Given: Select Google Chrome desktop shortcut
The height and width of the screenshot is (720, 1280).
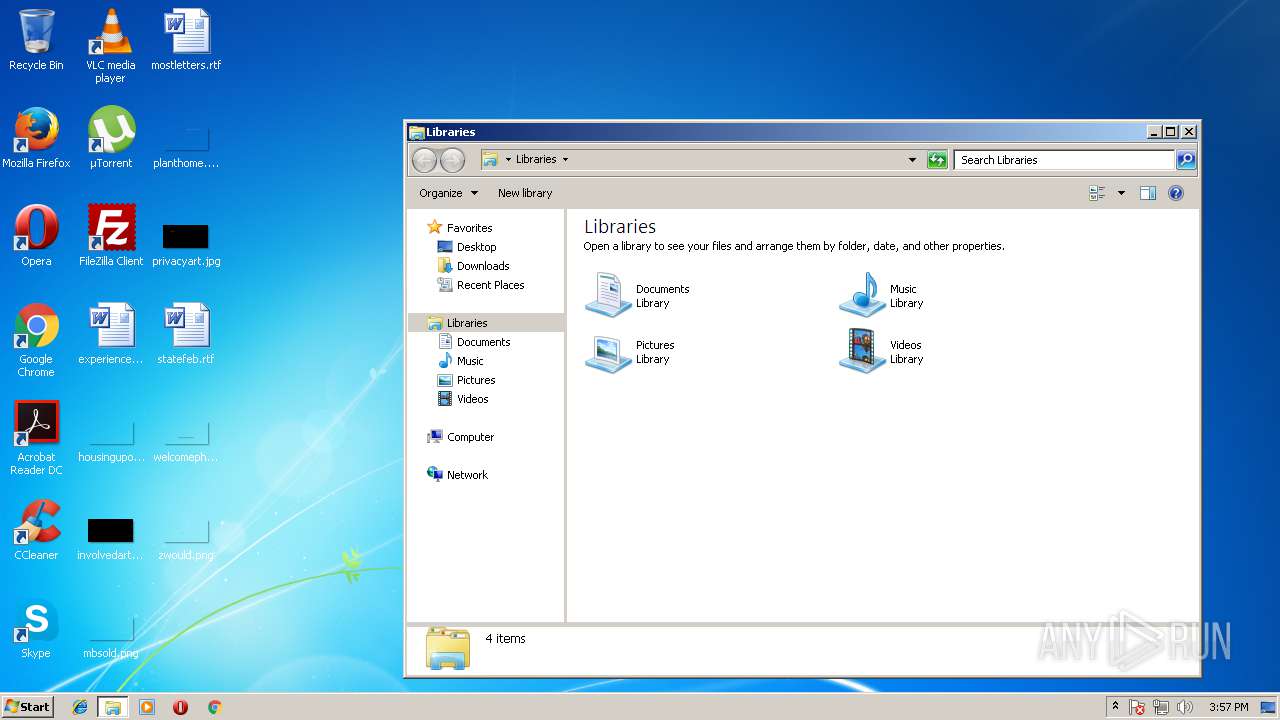Looking at the screenshot, I should tap(36, 340).
